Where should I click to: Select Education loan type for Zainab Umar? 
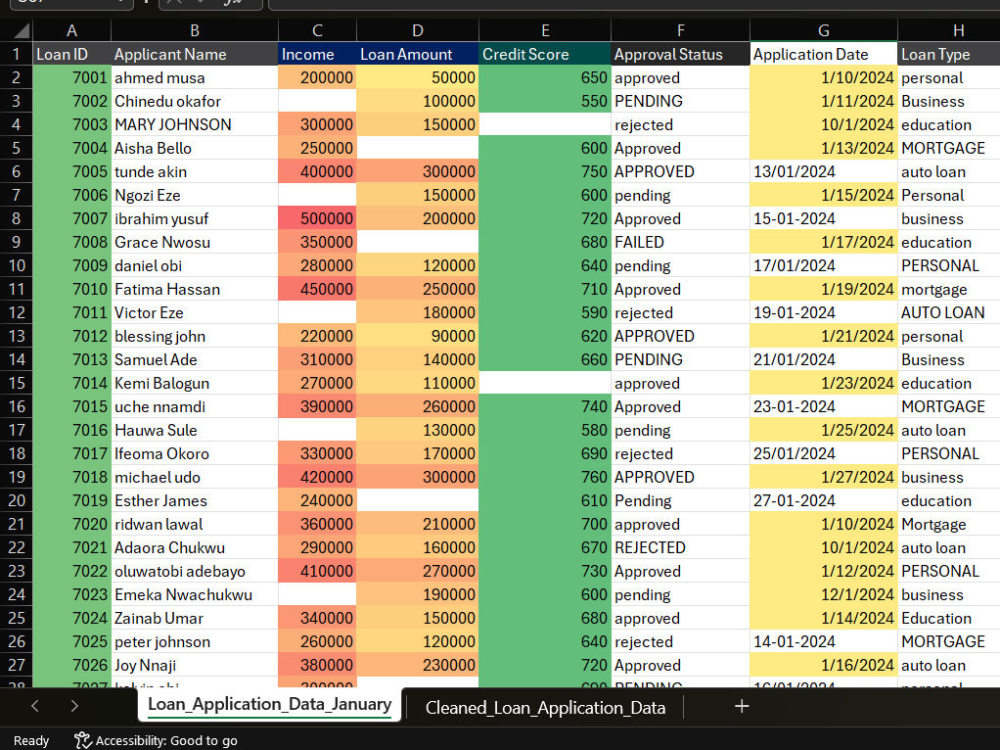pyautogui.click(x=949, y=618)
